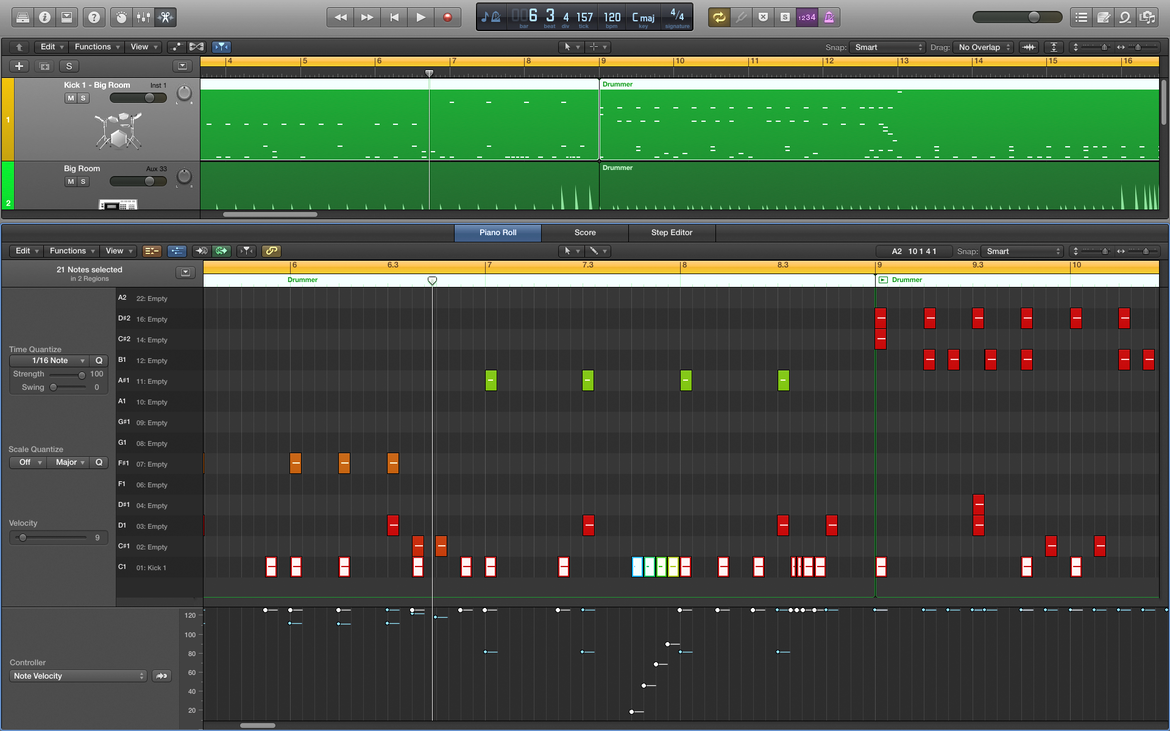This screenshot has width=1170, height=731.
Task: Open List Editors icon
Action: coord(1081,16)
